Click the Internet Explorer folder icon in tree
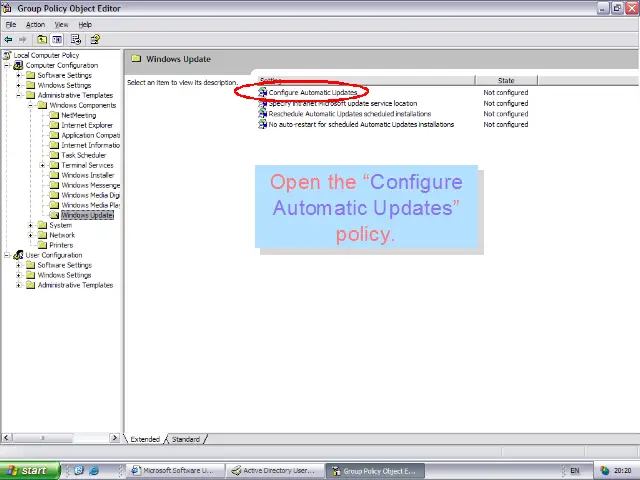Screen dimensions: 640x480 coord(54,125)
